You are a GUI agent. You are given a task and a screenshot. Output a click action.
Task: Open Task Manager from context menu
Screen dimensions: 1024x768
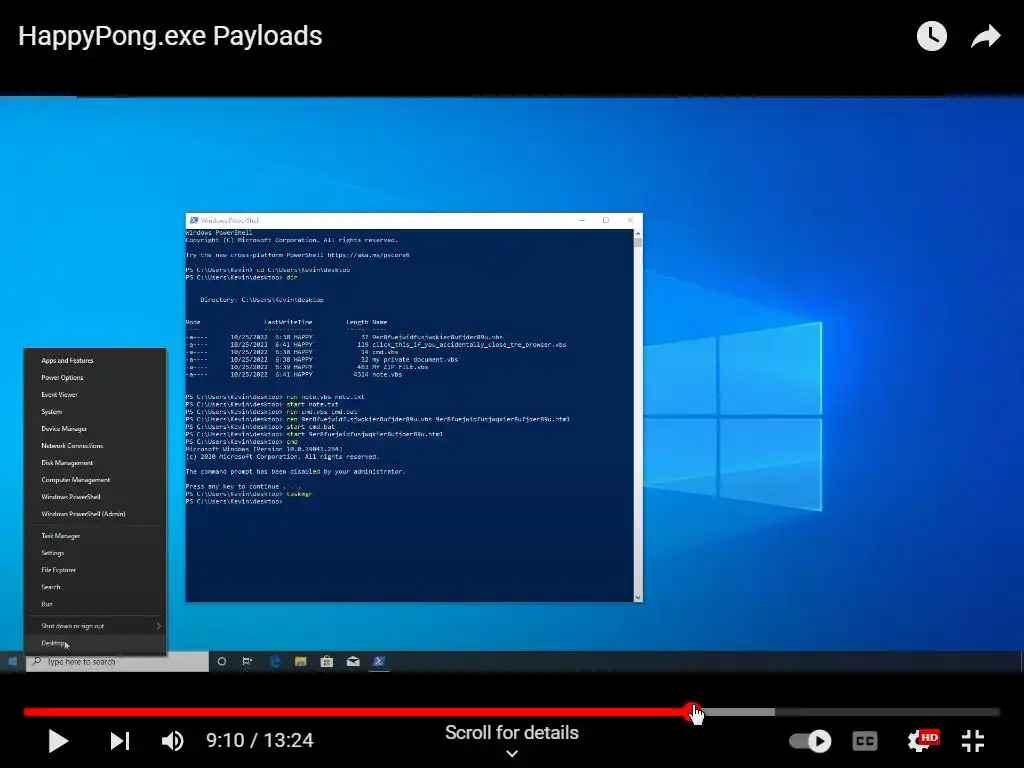click(x=95, y=536)
